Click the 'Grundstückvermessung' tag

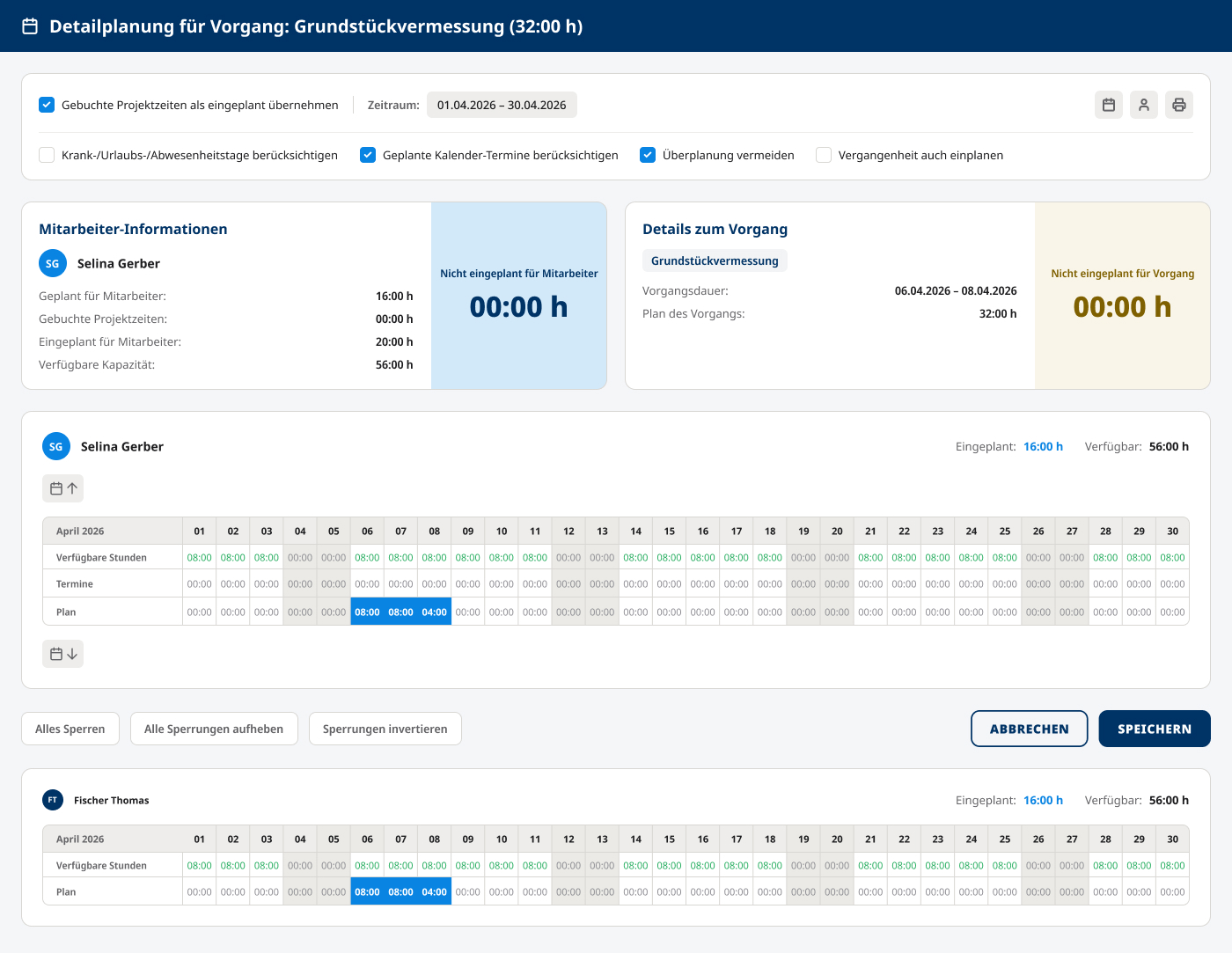[x=715, y=260]
